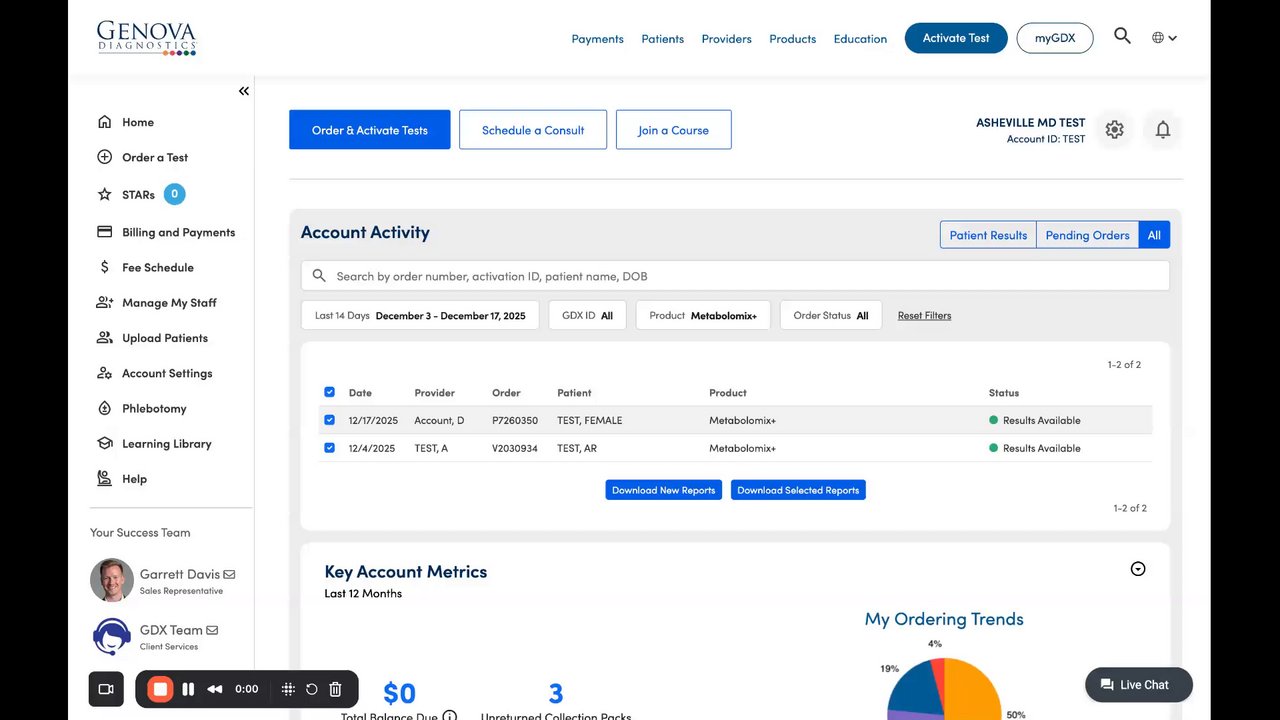The width and height of the screenshot is (1280, 720).
Task: Click the order search input field
Action: [735, 276]
